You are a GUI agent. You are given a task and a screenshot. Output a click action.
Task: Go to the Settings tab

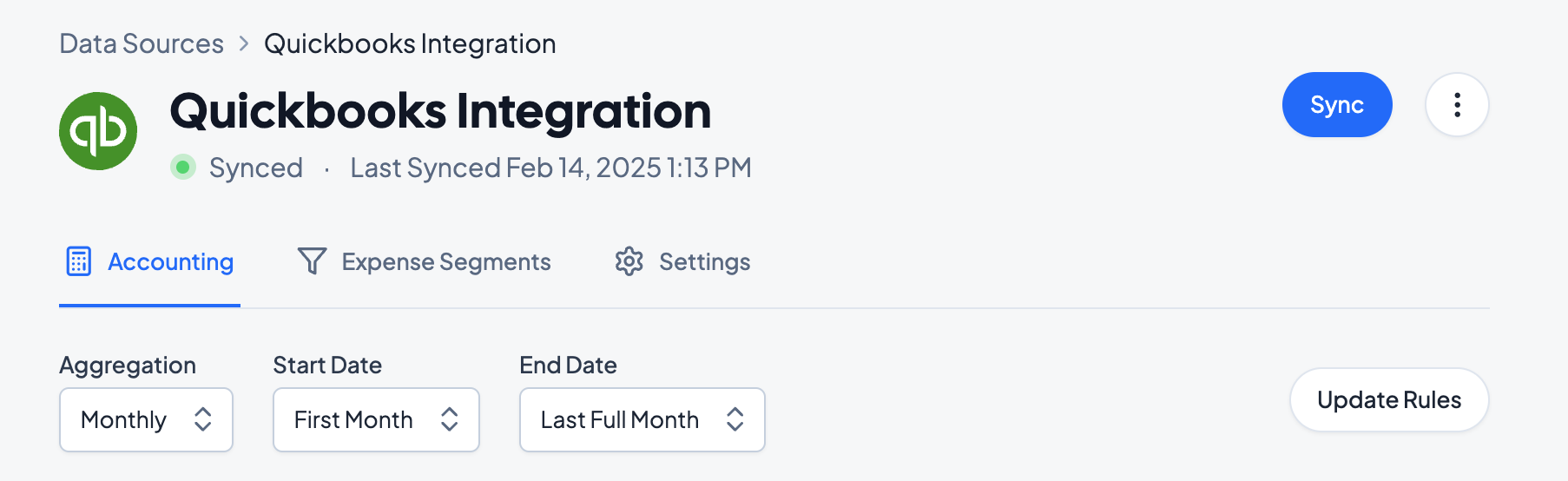click(704, 262)
